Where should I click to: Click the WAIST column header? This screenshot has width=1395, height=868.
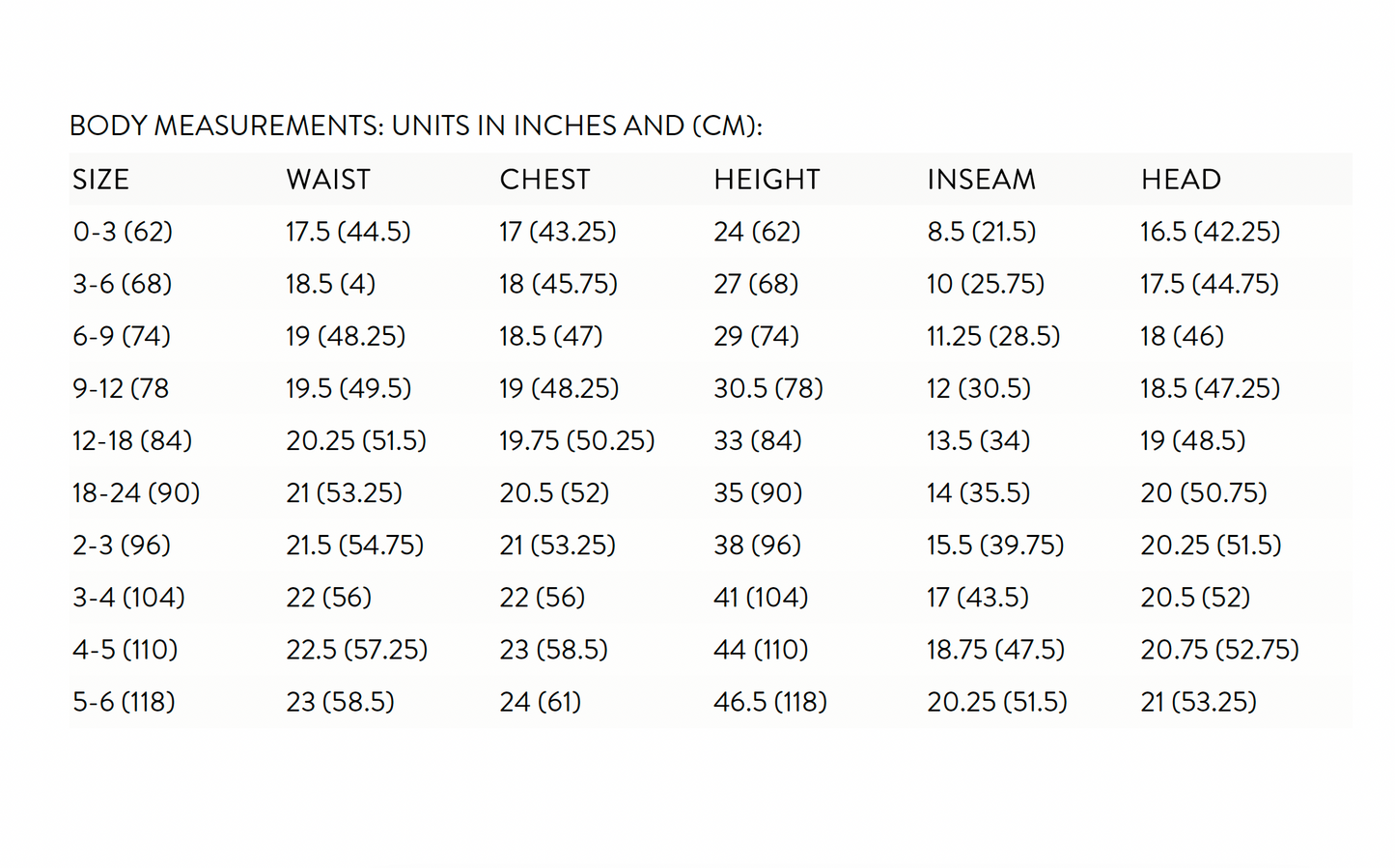pos(328,180)
